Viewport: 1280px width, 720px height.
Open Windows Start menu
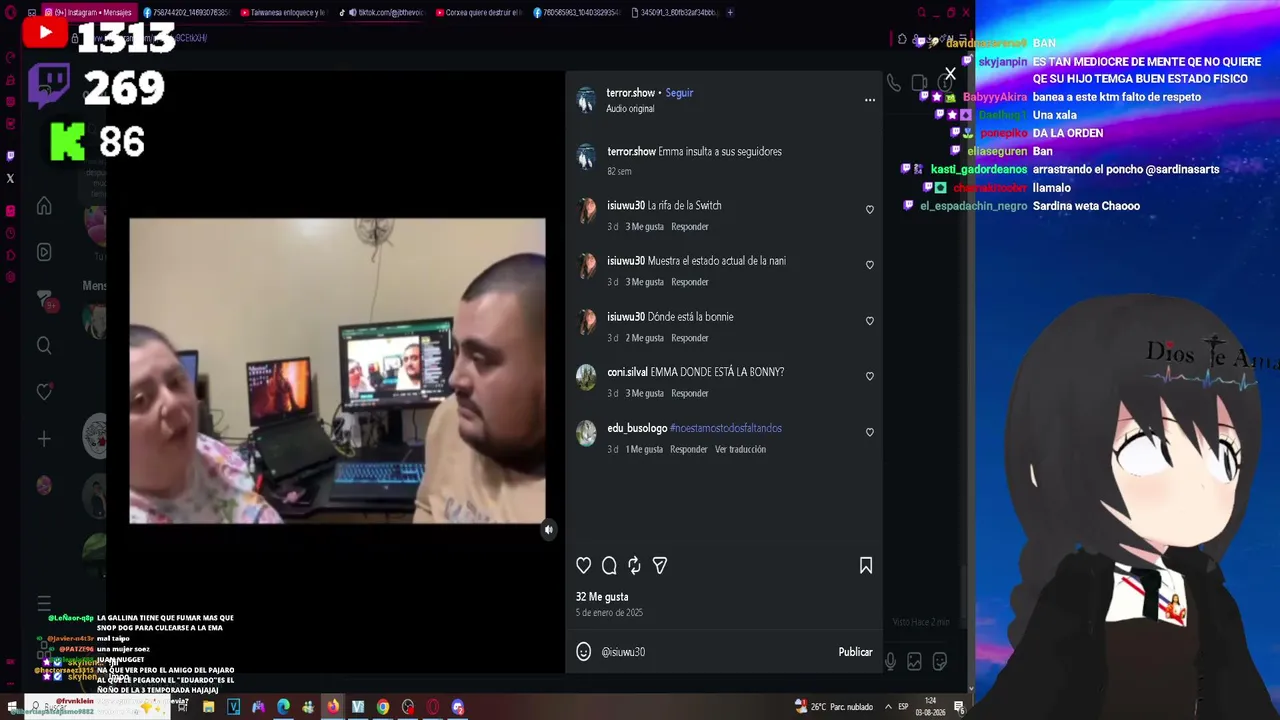pos(11,707)
